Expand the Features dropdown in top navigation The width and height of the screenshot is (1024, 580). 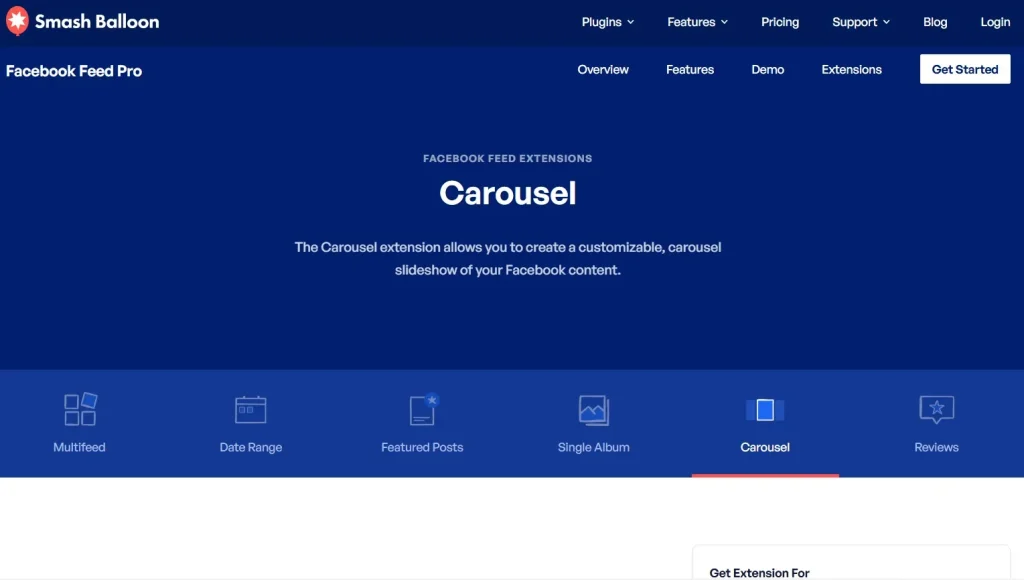click(697, 21)
